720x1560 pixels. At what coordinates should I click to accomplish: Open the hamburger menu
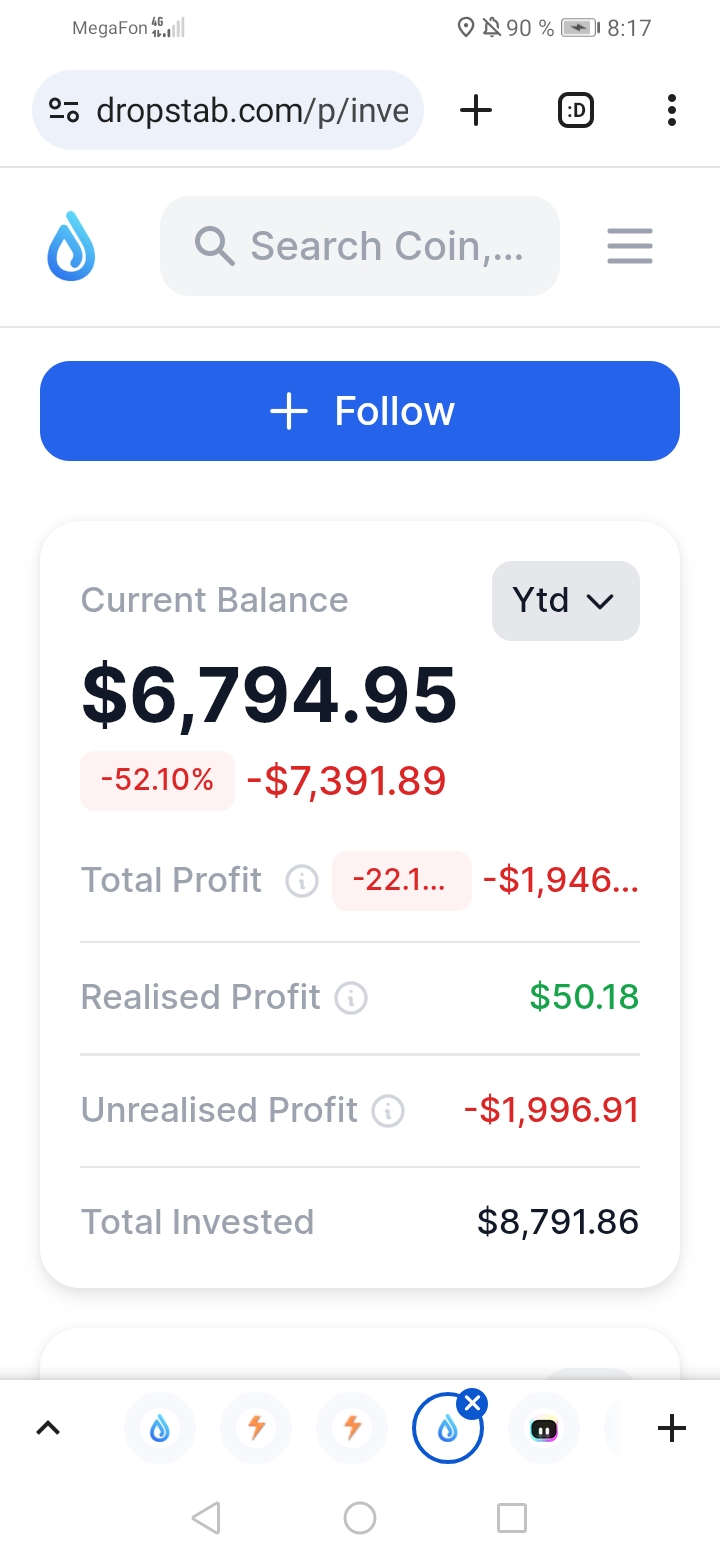point(630,246)
